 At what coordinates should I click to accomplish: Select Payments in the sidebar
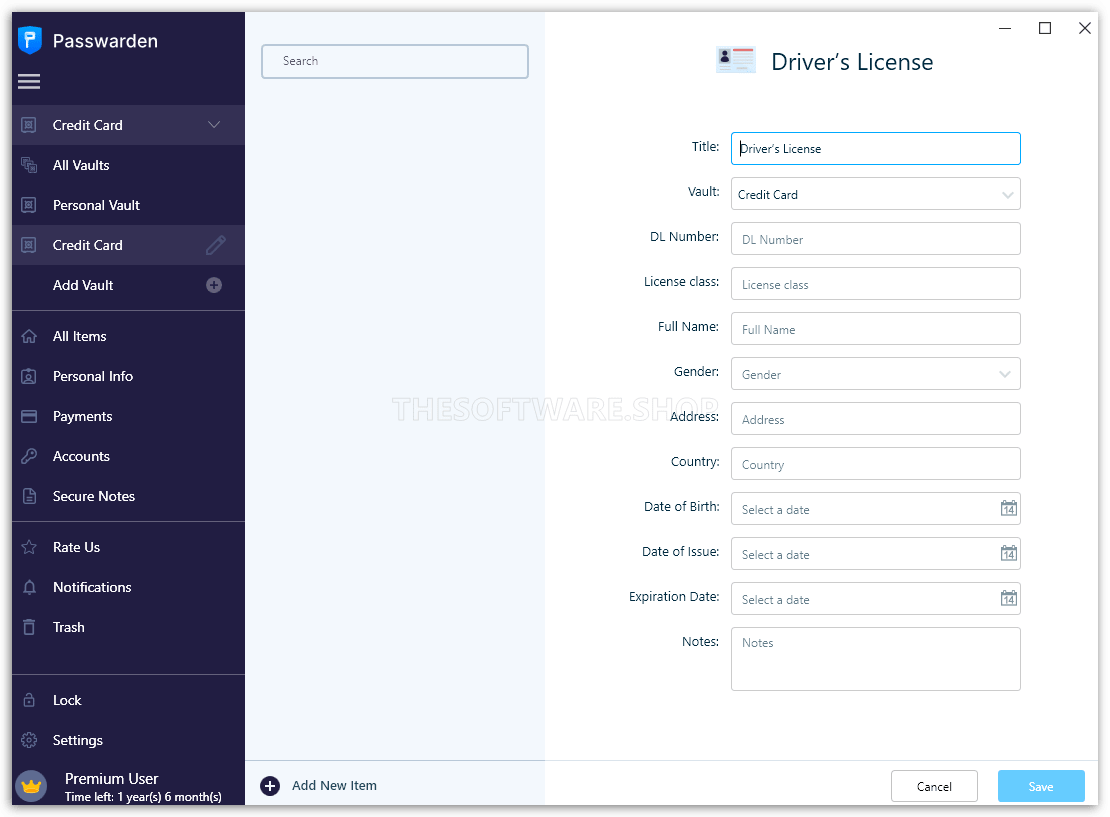pos(83,416)
